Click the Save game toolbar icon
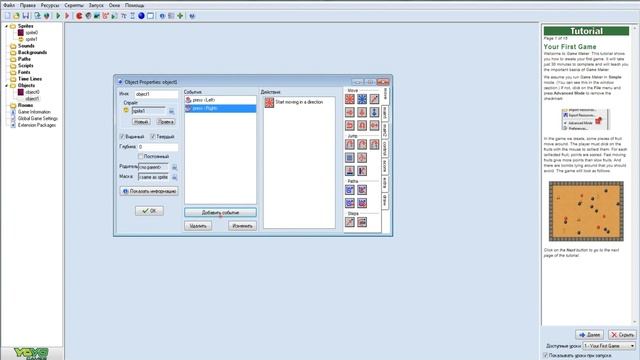 26,16
